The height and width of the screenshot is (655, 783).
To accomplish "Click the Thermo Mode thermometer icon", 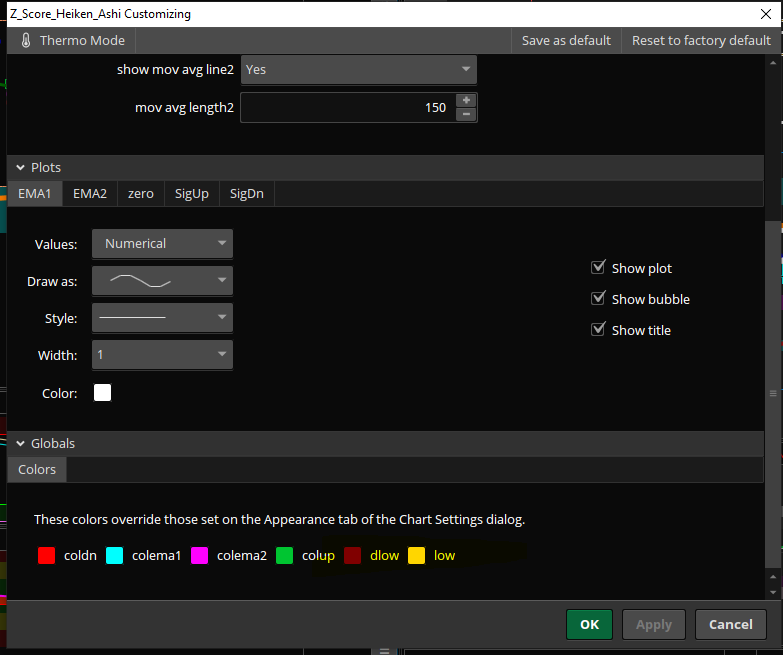I will [x=26, y=41].
